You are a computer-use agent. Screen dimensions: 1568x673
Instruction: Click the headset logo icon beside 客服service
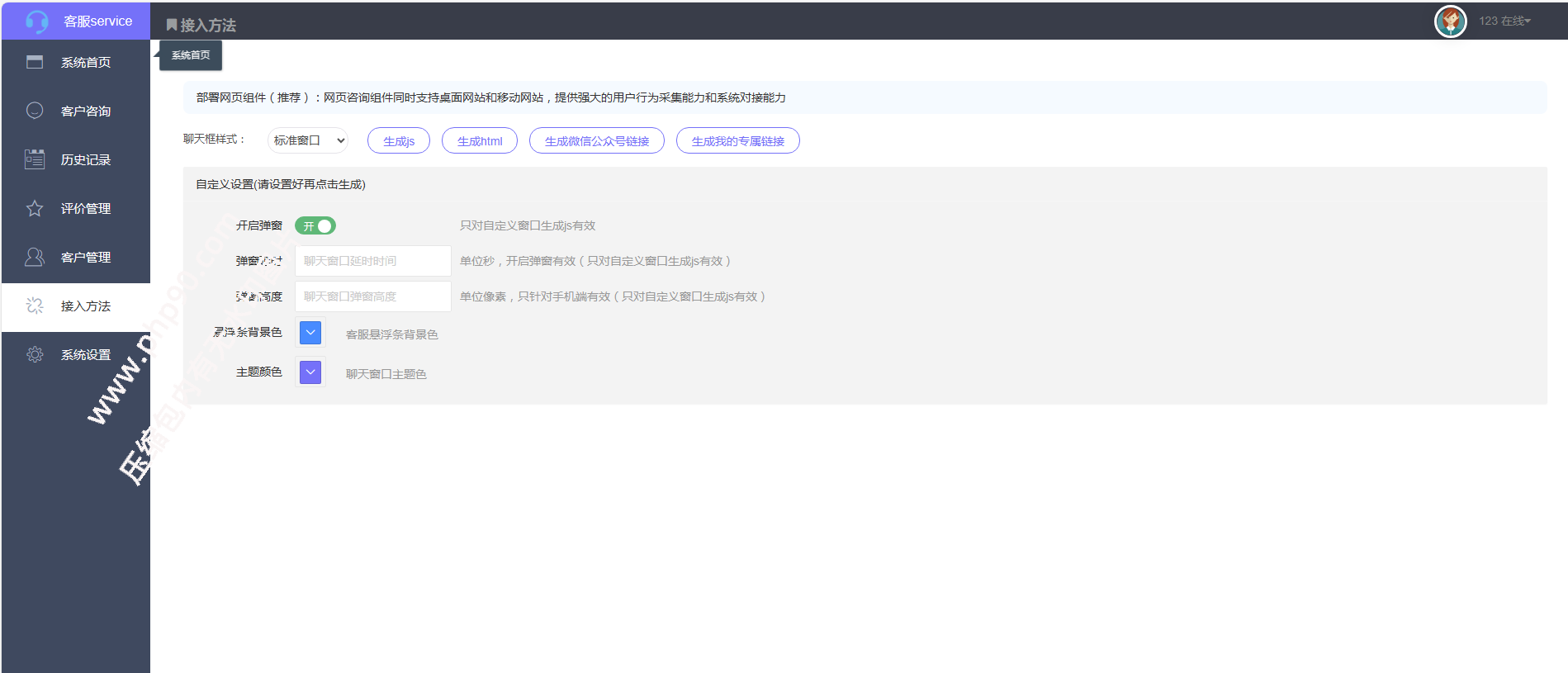pyautogui.click(x=36, y=21)
